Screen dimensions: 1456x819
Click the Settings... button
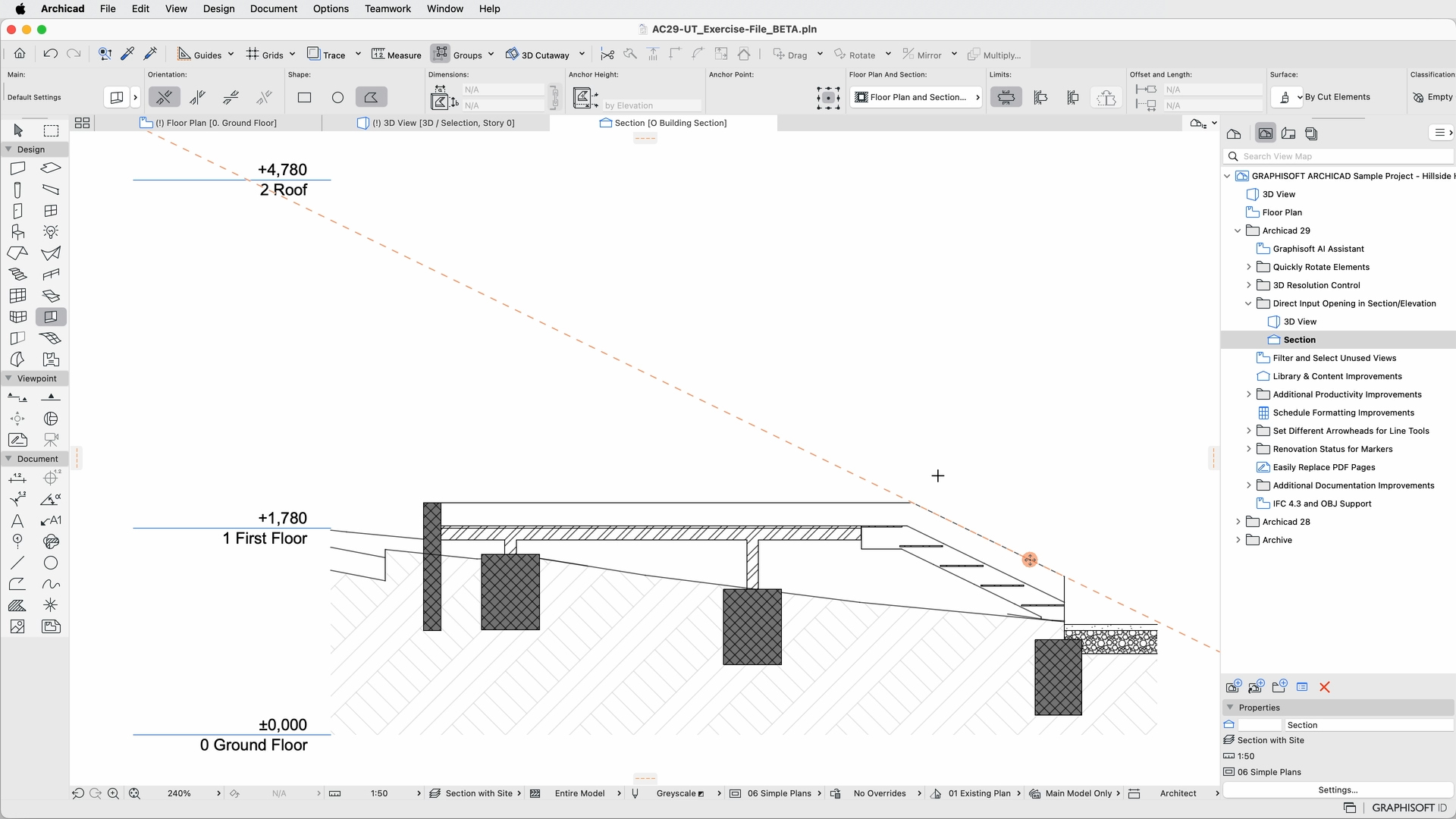(x=1338, y=789)
